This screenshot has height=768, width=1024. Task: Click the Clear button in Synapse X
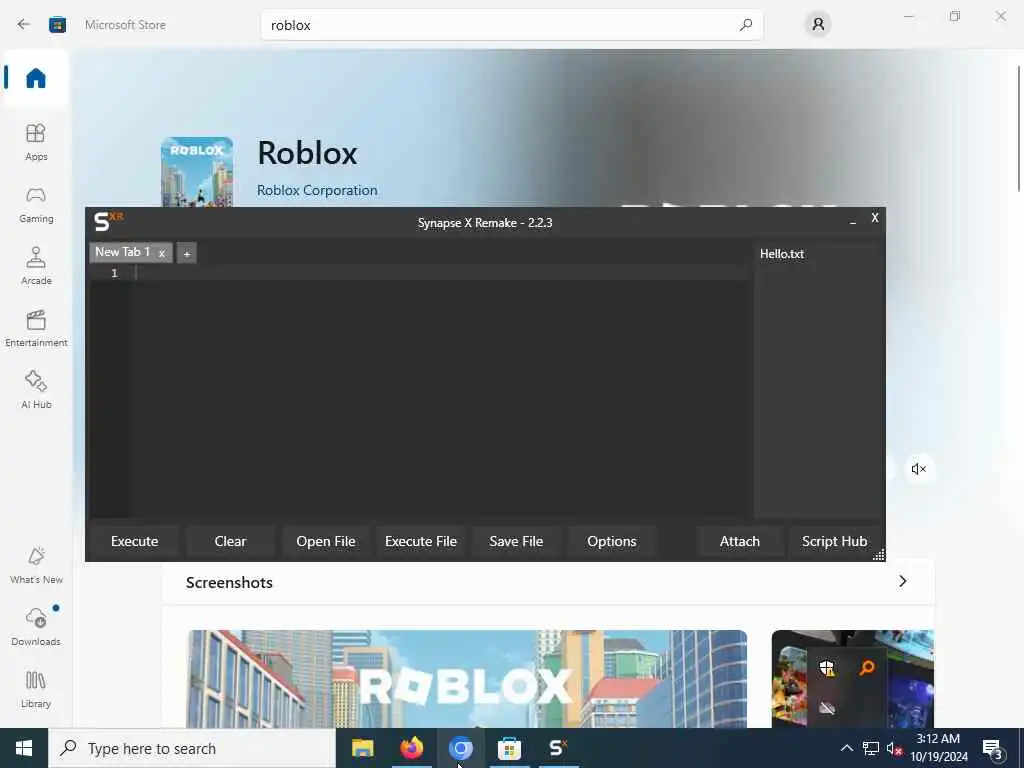[230, 541]
